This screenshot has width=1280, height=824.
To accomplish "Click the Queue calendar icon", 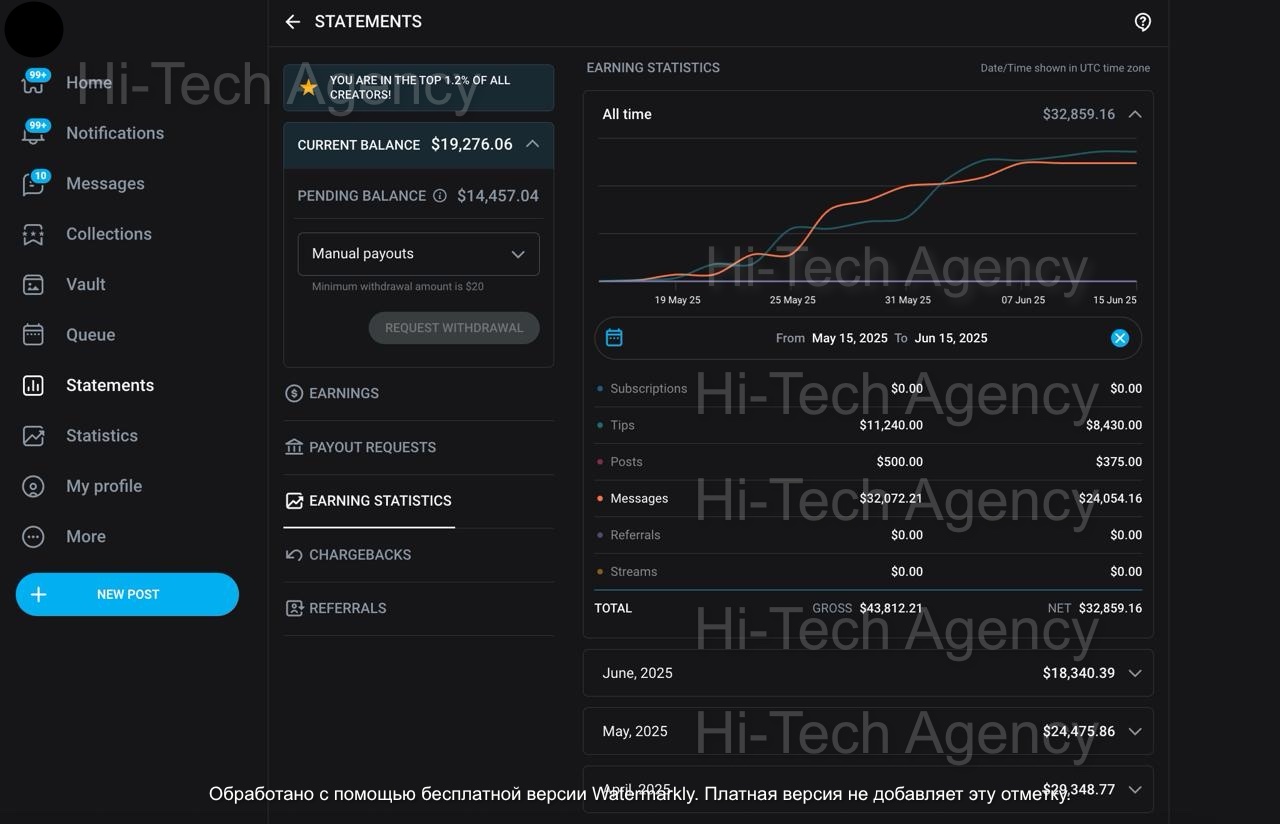I will point(33,335).
